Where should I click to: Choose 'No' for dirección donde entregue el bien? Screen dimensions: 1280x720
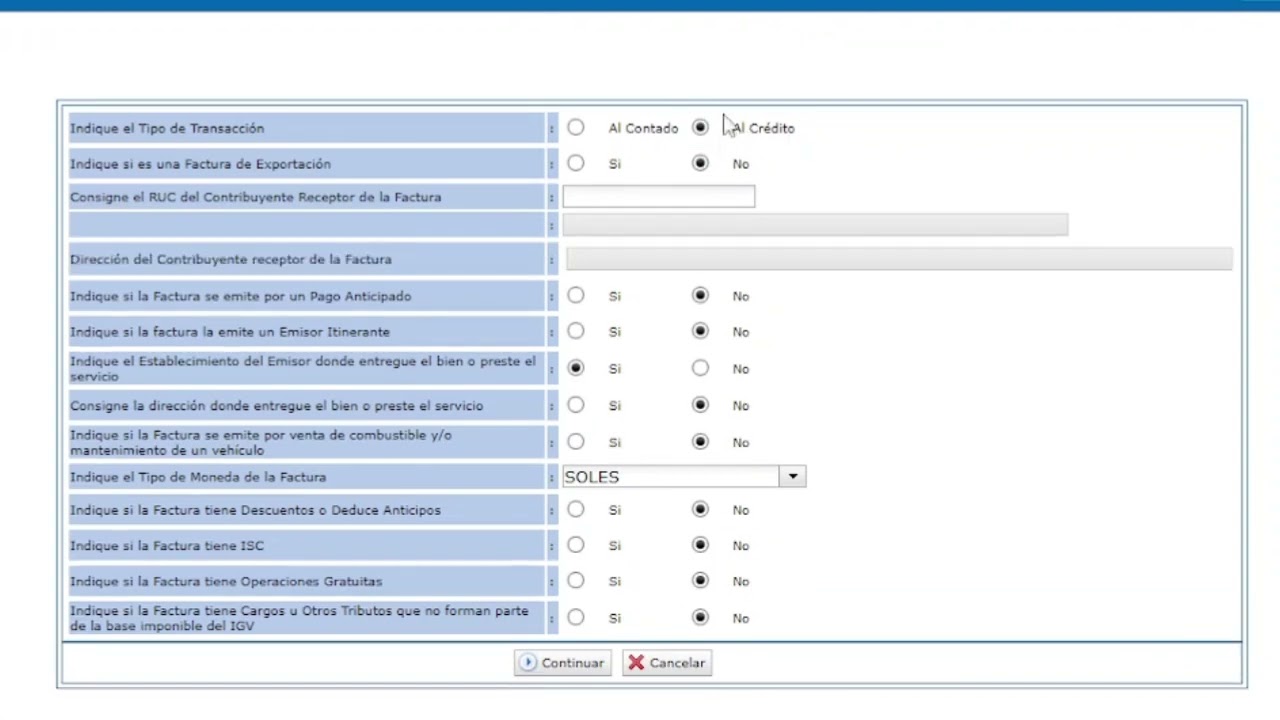(700, 405)
